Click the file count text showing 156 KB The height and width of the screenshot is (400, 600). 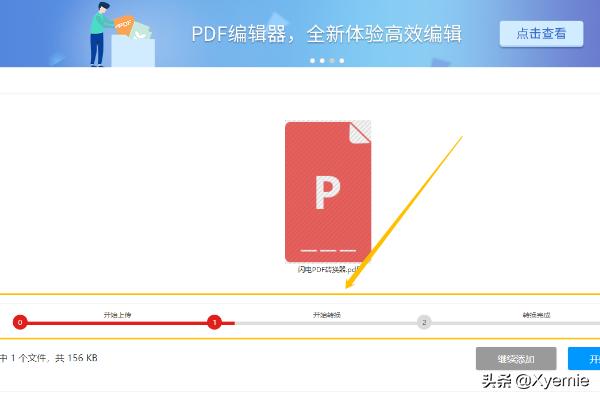click(x=50, y=358)
